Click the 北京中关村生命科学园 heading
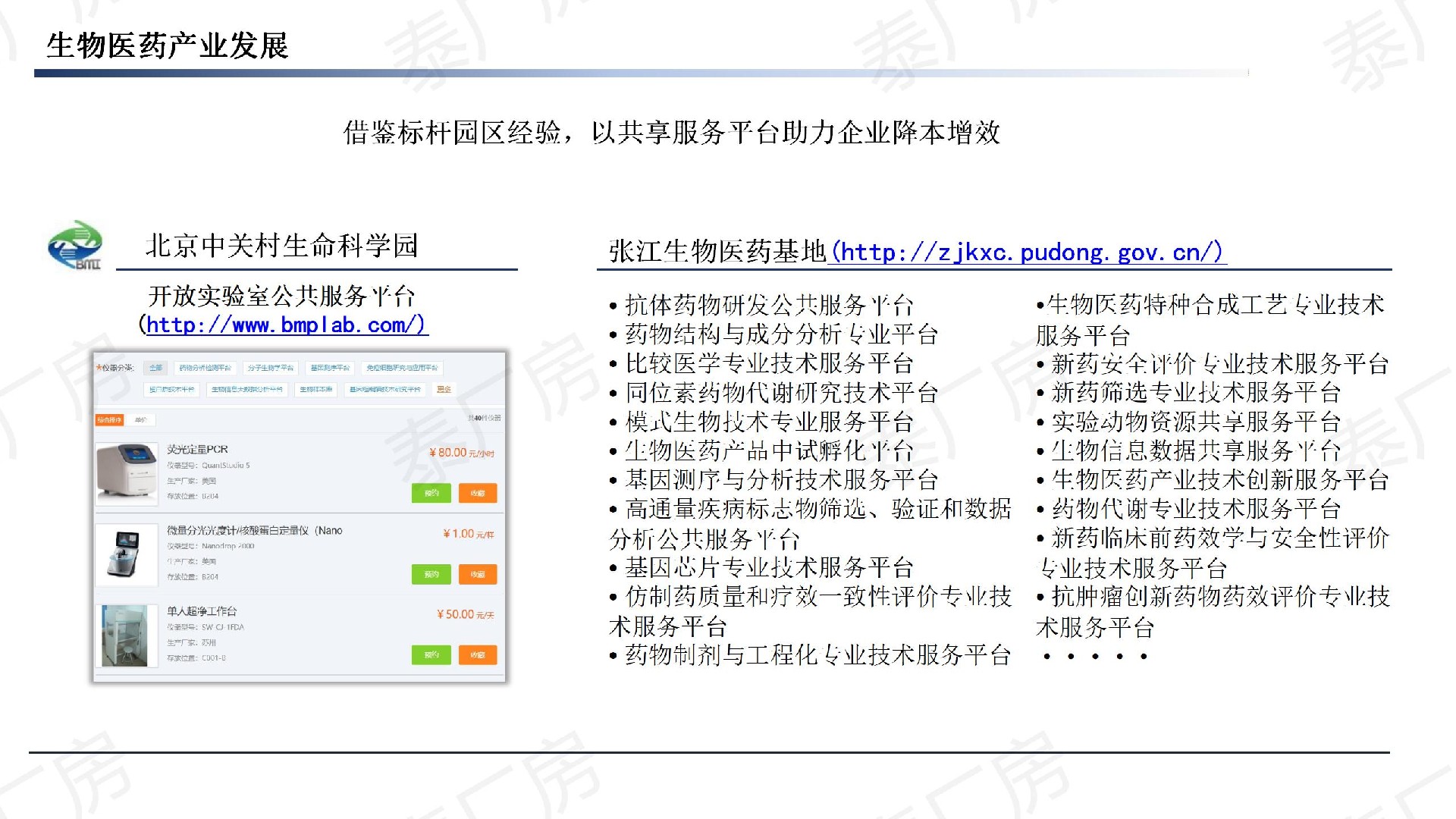 pos(282,245)
